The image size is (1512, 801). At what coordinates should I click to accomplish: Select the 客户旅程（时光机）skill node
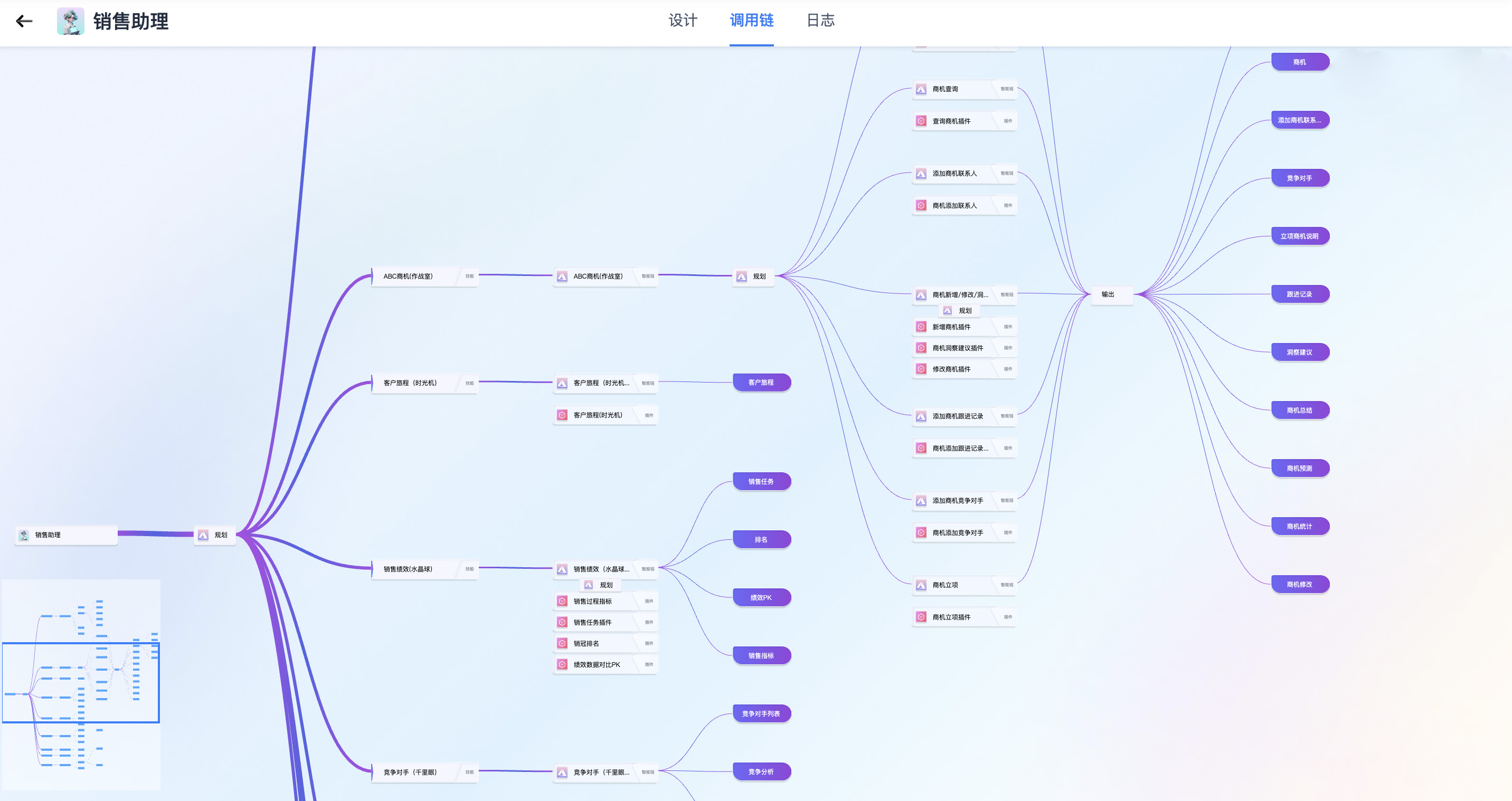click(425, 383)
